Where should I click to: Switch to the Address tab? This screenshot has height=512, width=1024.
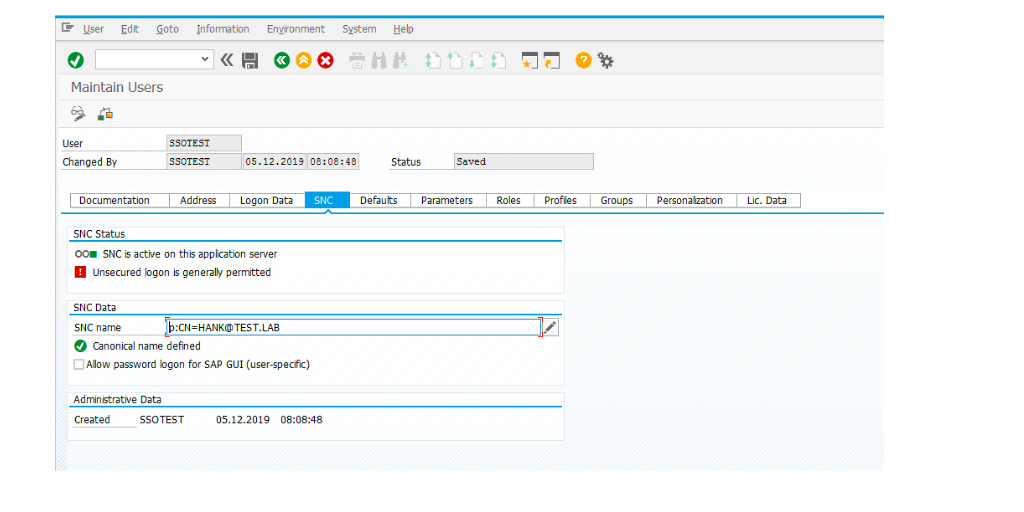tap(199, 200)
